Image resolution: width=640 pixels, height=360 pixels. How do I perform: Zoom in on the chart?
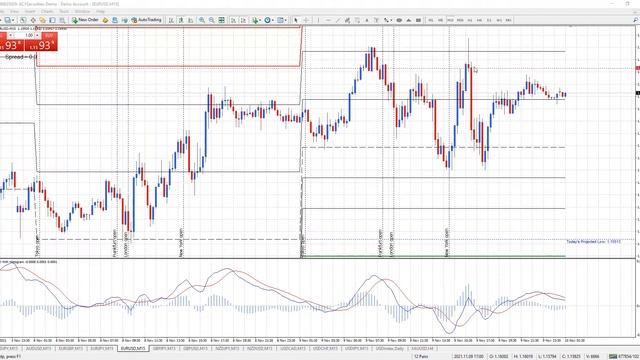pos(202,20)
